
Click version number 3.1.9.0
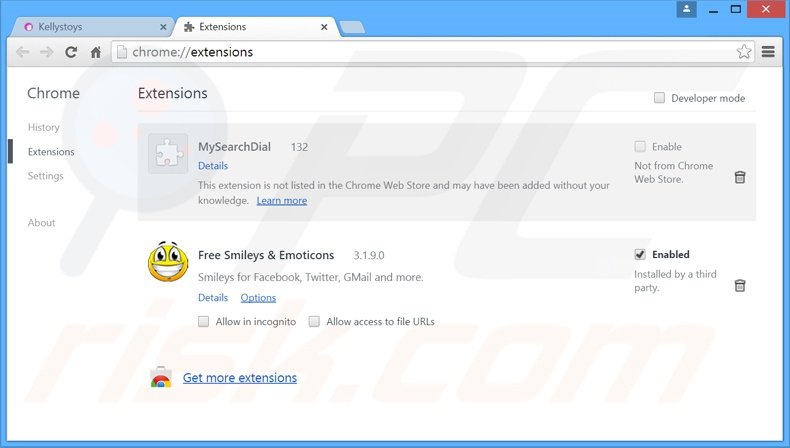(369, 255)
